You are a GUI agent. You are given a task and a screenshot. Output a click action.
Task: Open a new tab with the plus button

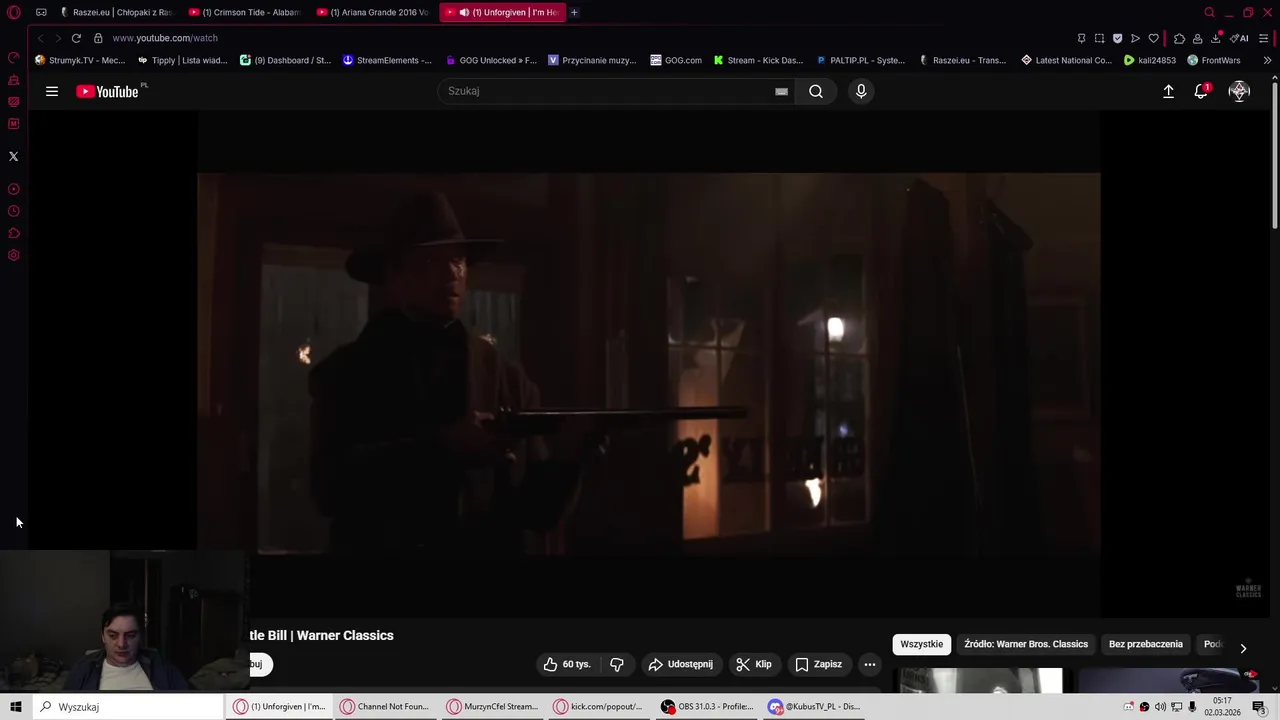pyautogui.click(x=574, y=12)
